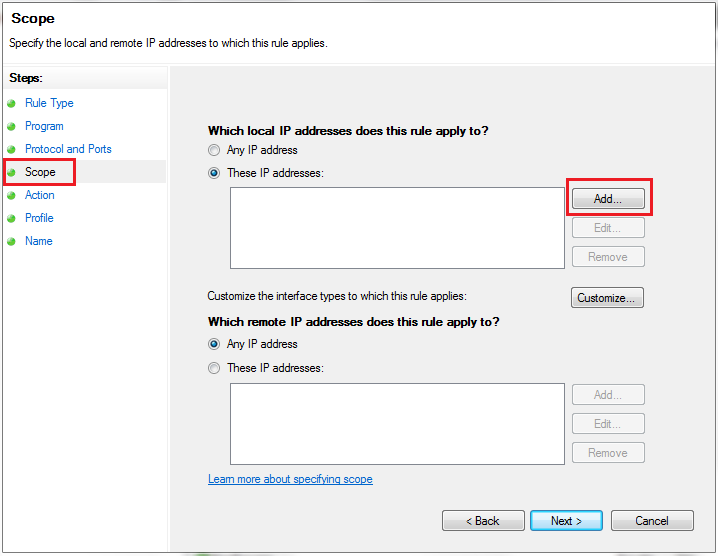Viewport: 718px width, 556px height.
Task: Click Edit button for remote IP addresses
Action: (608, 424)
